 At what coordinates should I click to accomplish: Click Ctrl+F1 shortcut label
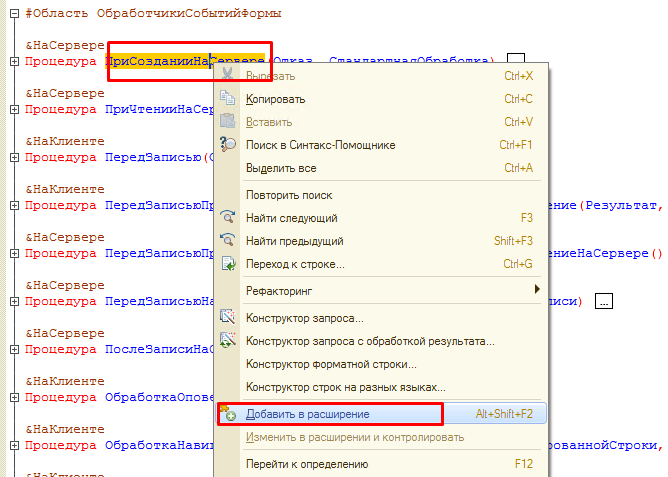515,145
